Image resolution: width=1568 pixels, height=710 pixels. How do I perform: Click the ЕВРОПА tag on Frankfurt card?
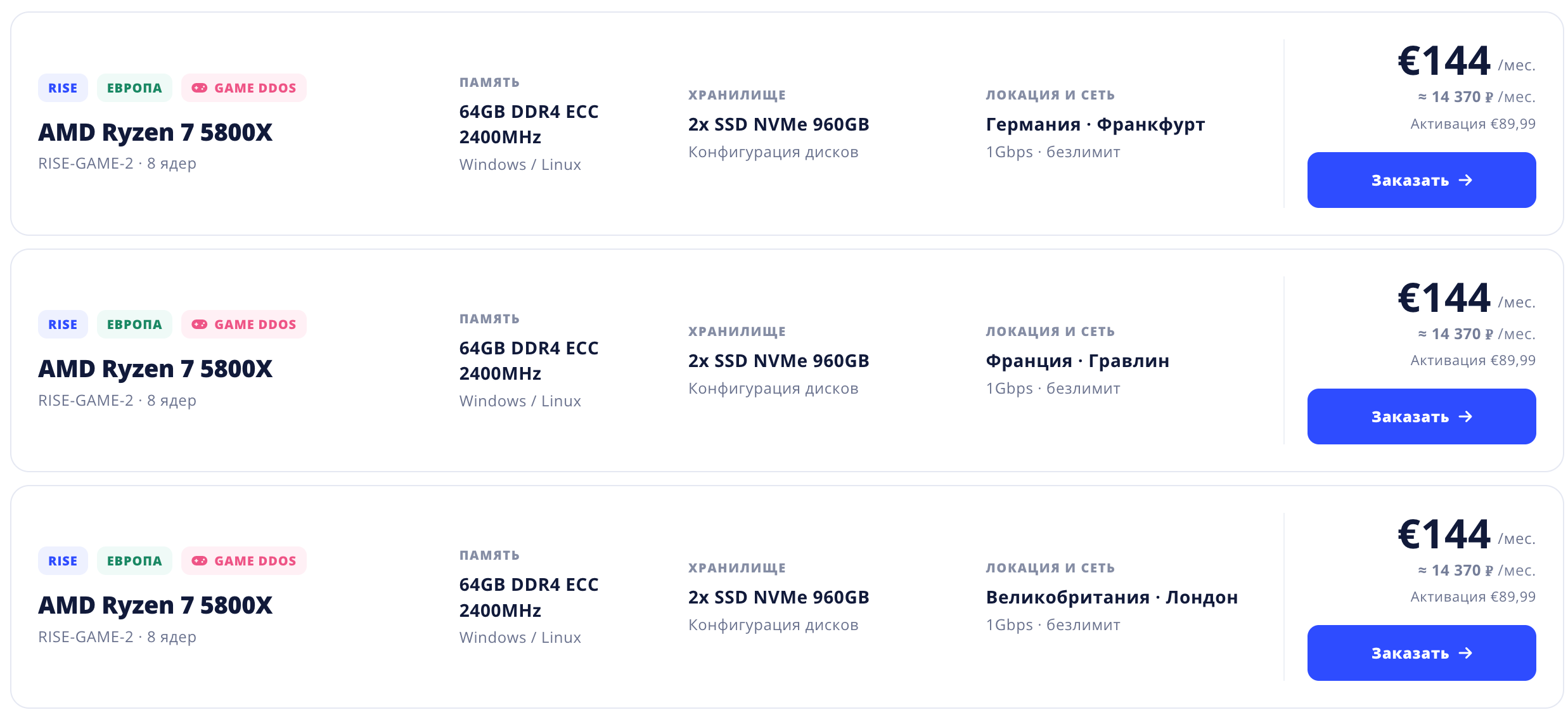click(x=134, y=88)
